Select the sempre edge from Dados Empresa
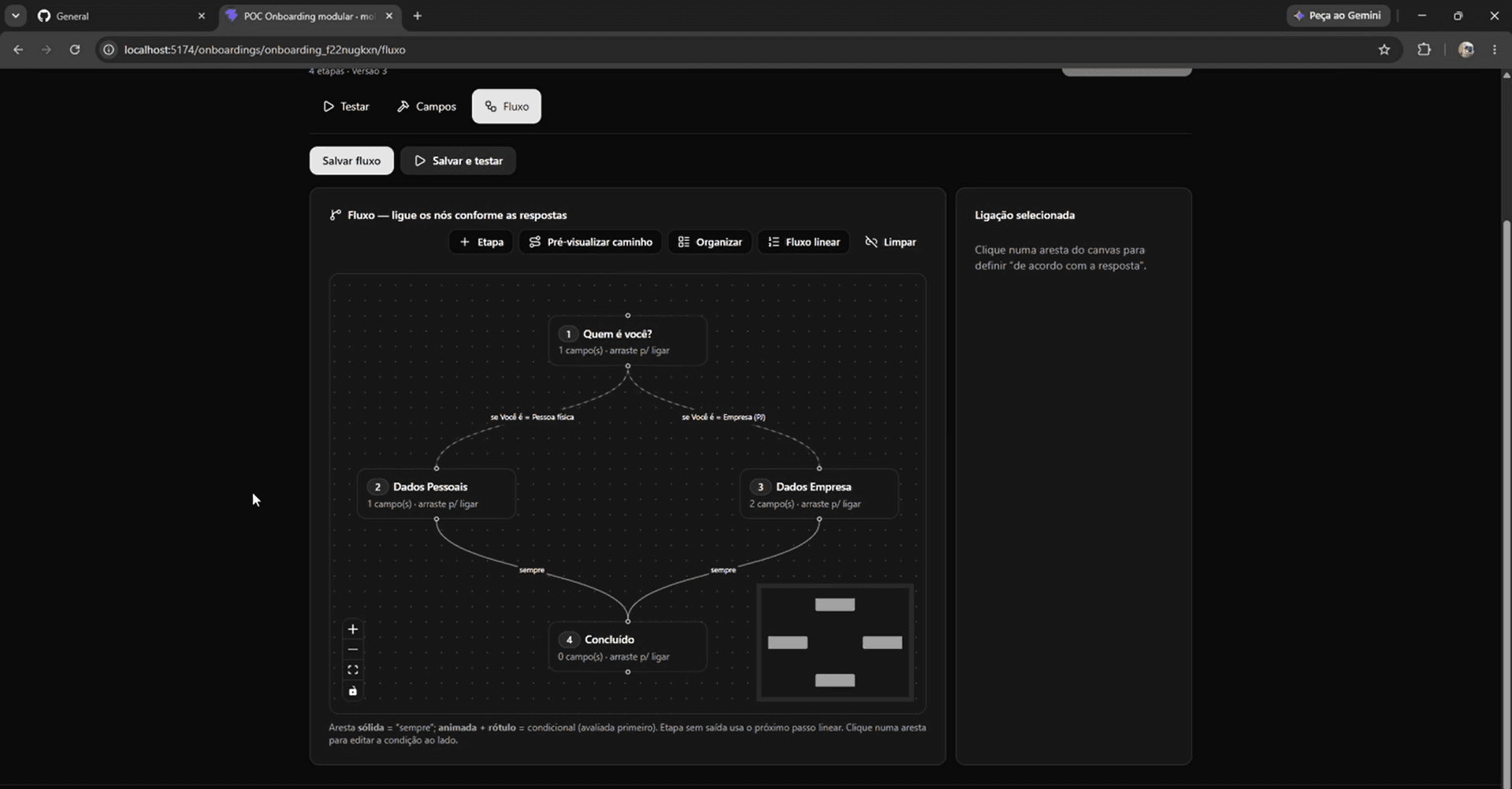 pyautogui.click(x=723, y=570)
